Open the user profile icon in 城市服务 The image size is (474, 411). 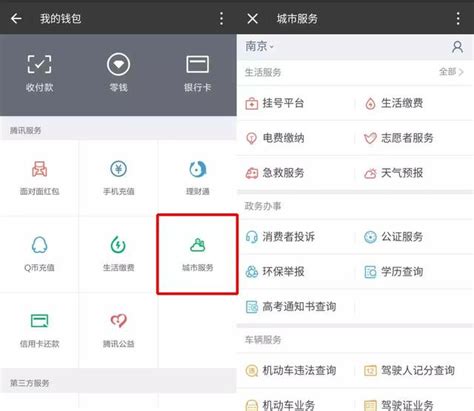click(x=457, y=47)
